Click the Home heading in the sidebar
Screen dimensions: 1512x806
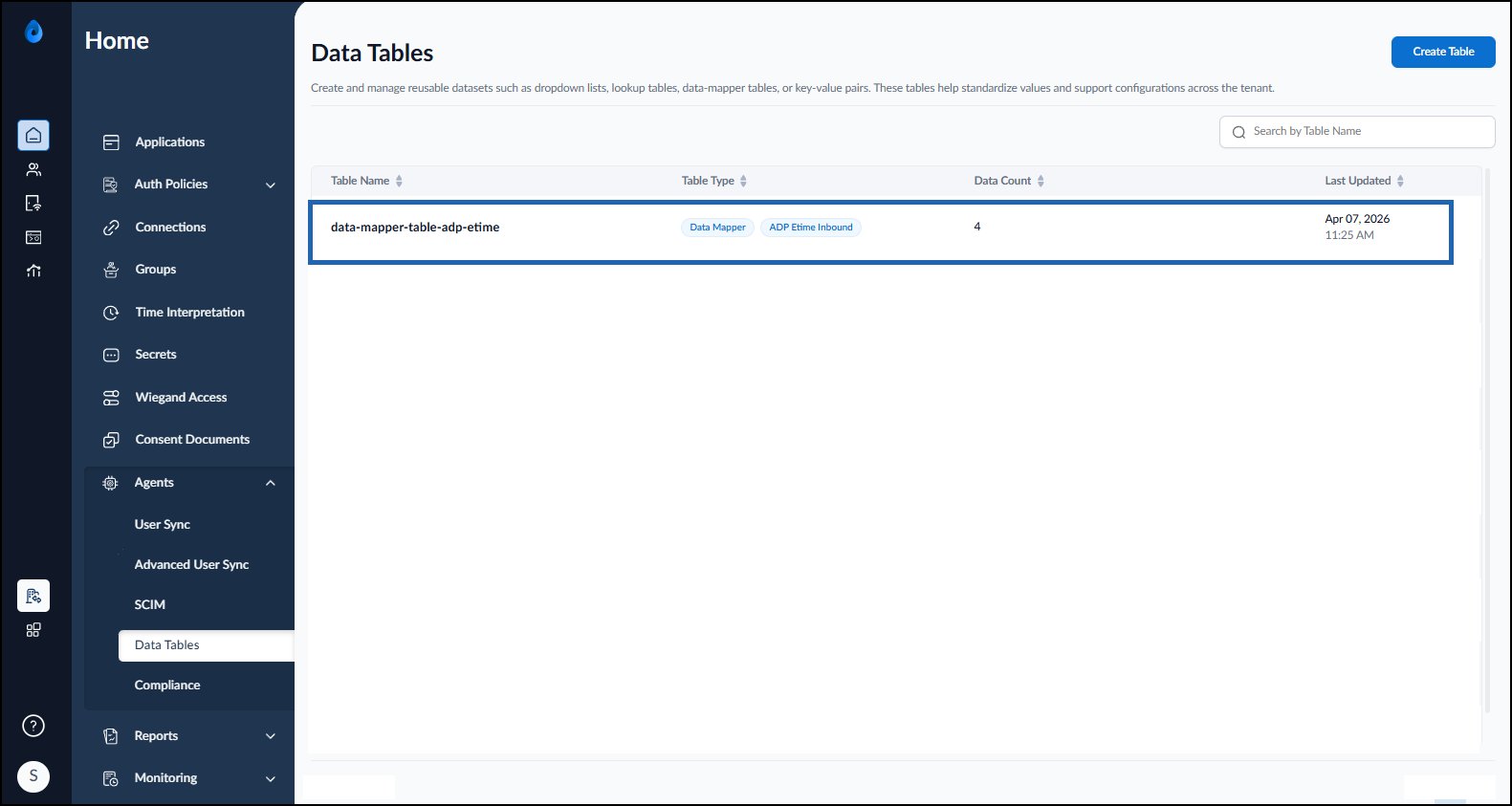pos(117,40)
